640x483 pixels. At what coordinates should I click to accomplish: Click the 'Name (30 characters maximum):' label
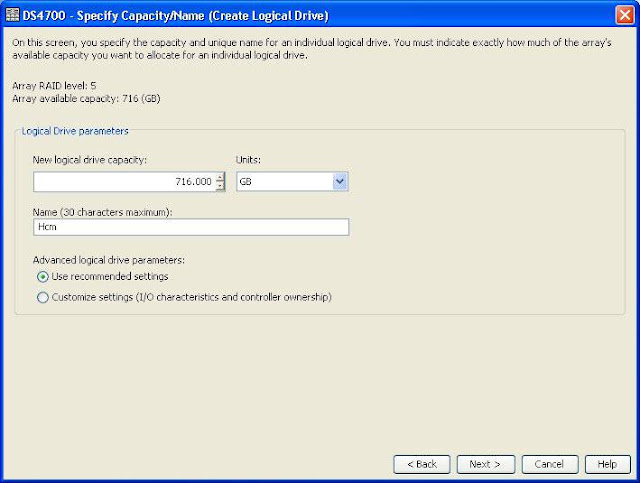pyautogui.click(x=102, y=212)
